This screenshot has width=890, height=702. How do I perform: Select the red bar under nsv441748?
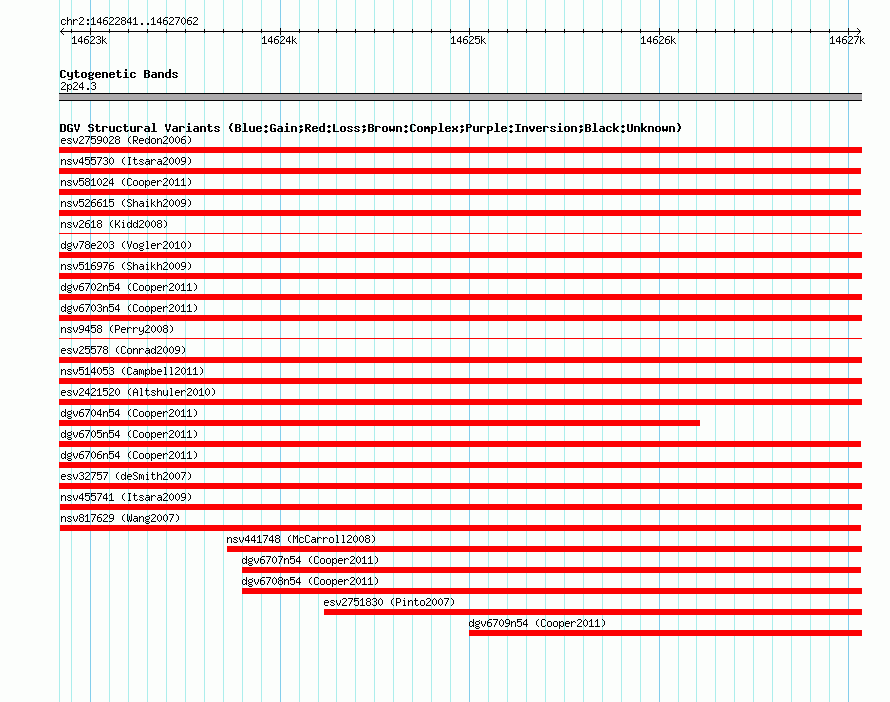pos(544,549)
